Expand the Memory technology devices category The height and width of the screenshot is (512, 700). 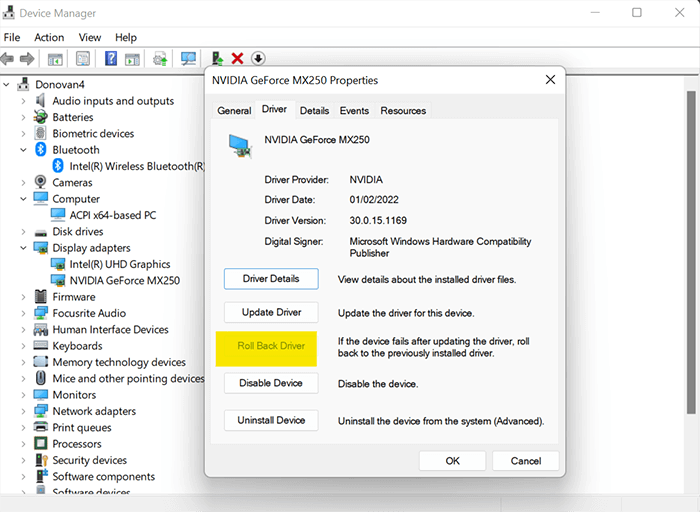point(23,362)
